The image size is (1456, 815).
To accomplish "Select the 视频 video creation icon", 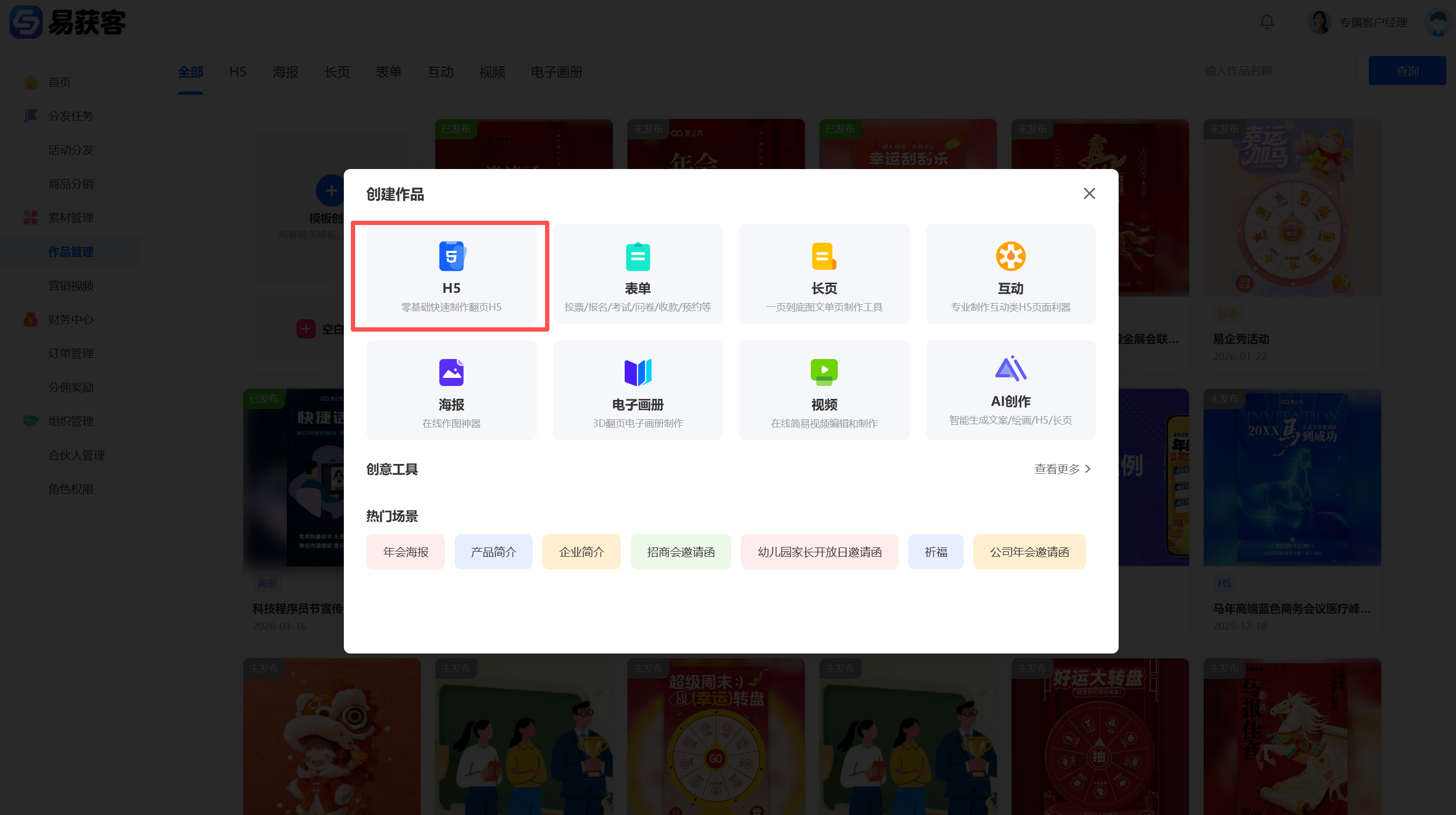I will coord(824,373).
